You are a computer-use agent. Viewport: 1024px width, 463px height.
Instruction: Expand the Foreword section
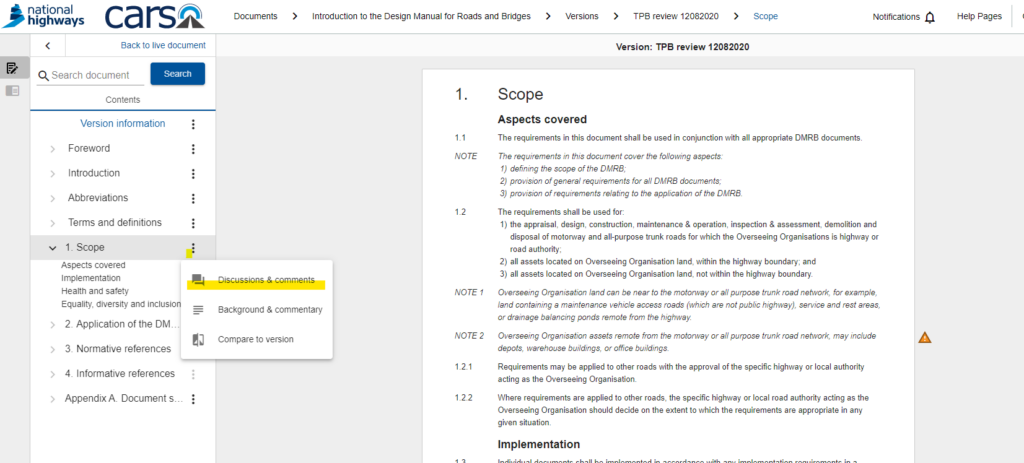point(53,149)
